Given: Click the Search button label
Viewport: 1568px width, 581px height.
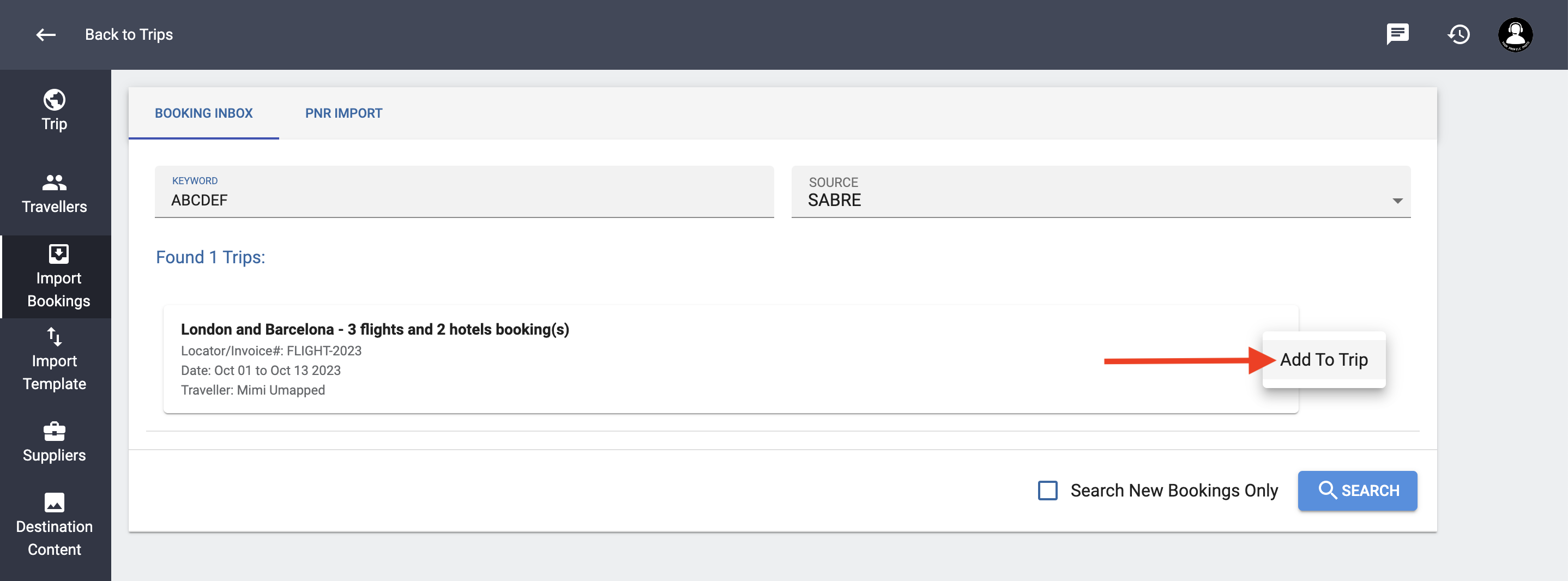Looking at the screenshot, I should pos(1370,491).
